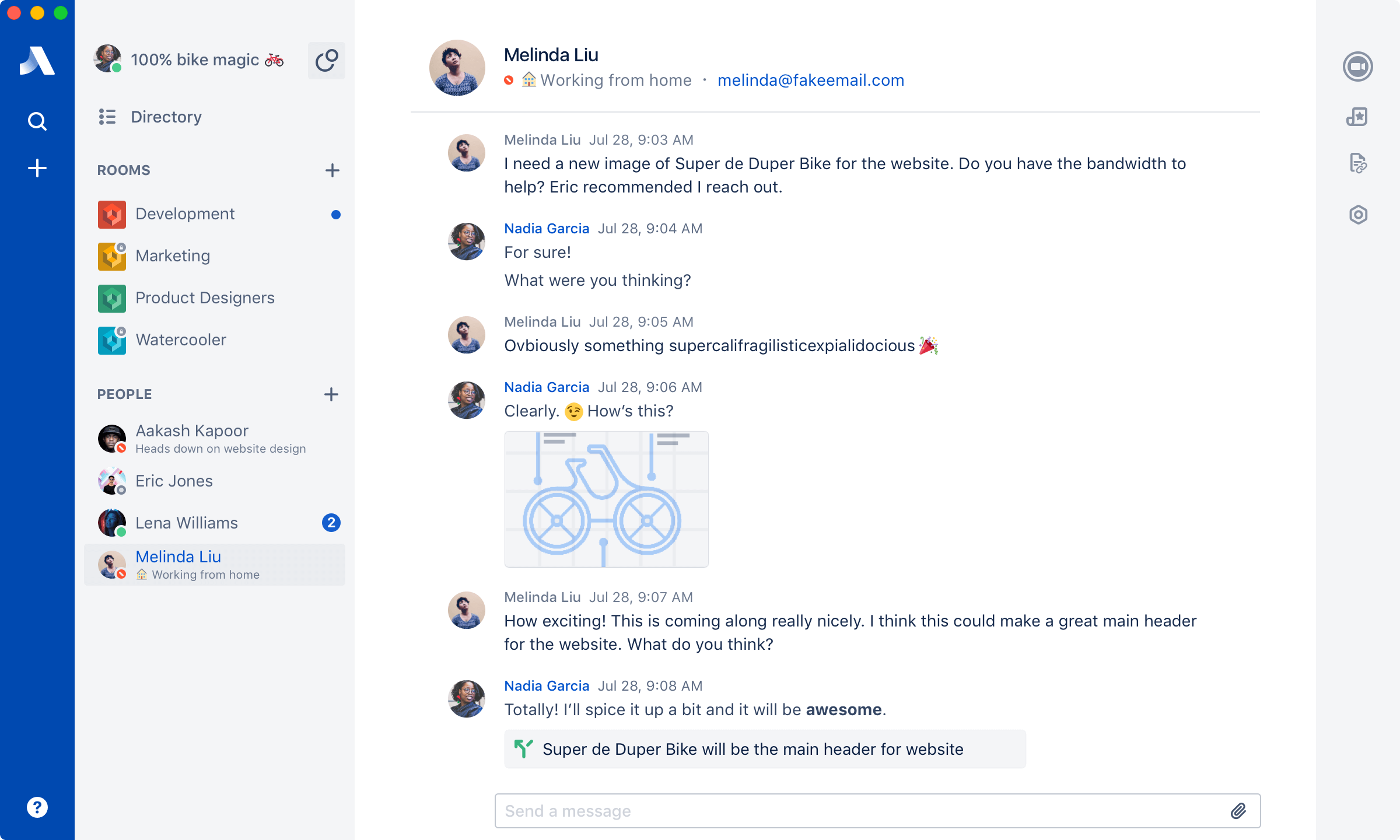Open Lena Williams conversation
Viewport: 1400px width, 840px height.
click(187, 523)
